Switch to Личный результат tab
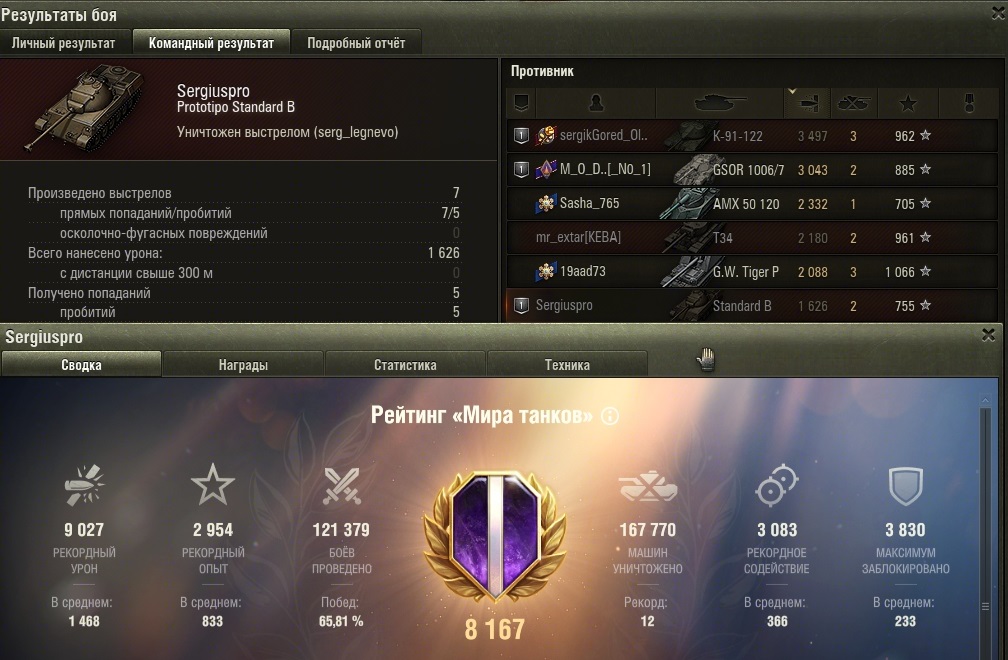 coord(64,43)
